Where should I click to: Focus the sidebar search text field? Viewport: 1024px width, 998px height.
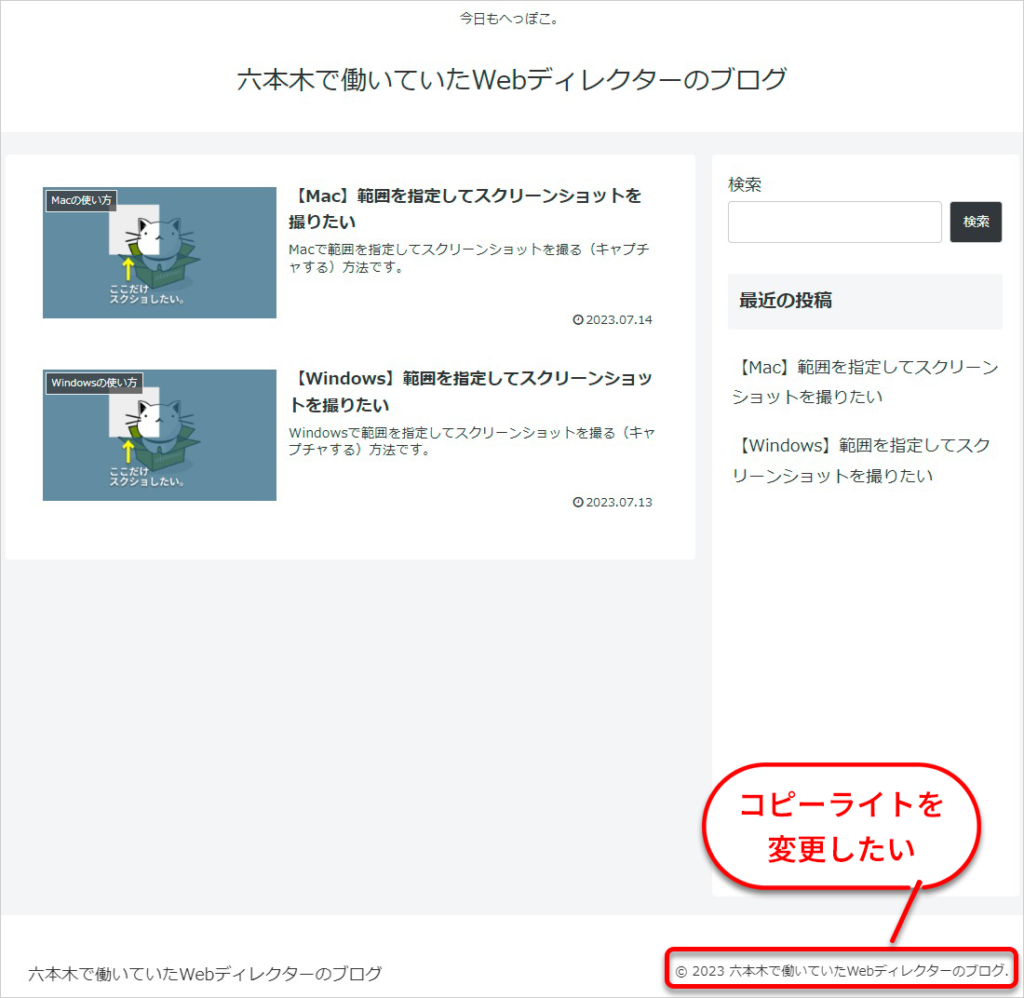pyautogui.click(x=834, y=222)
